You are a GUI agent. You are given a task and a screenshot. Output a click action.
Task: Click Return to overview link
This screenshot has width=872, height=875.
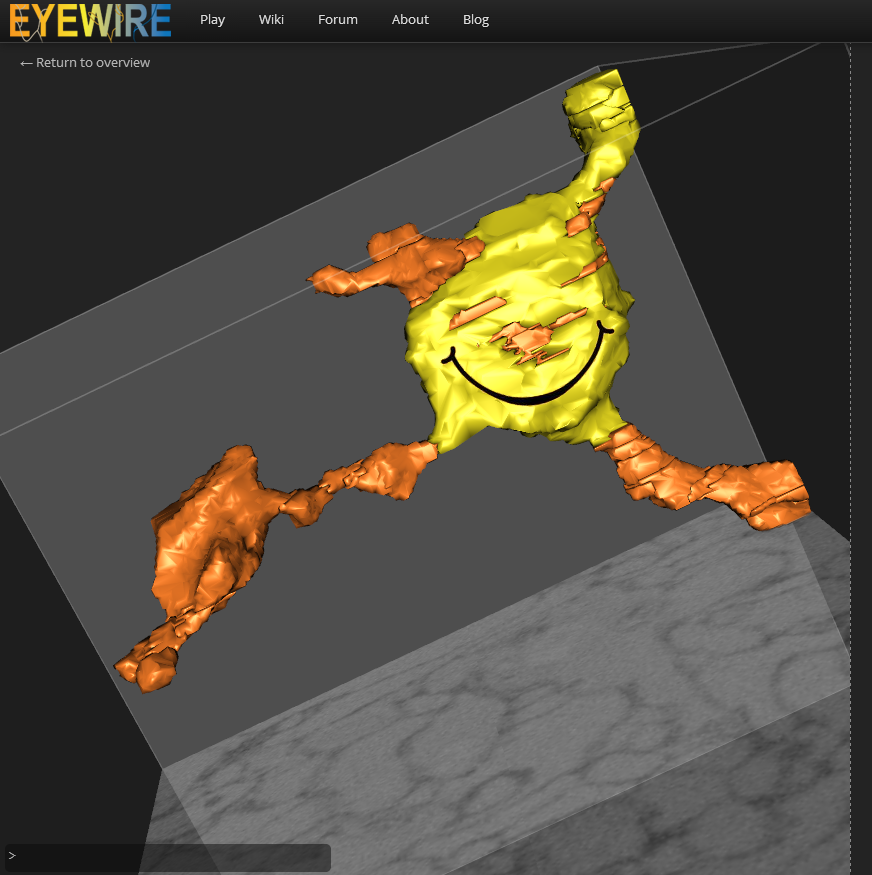85,62
